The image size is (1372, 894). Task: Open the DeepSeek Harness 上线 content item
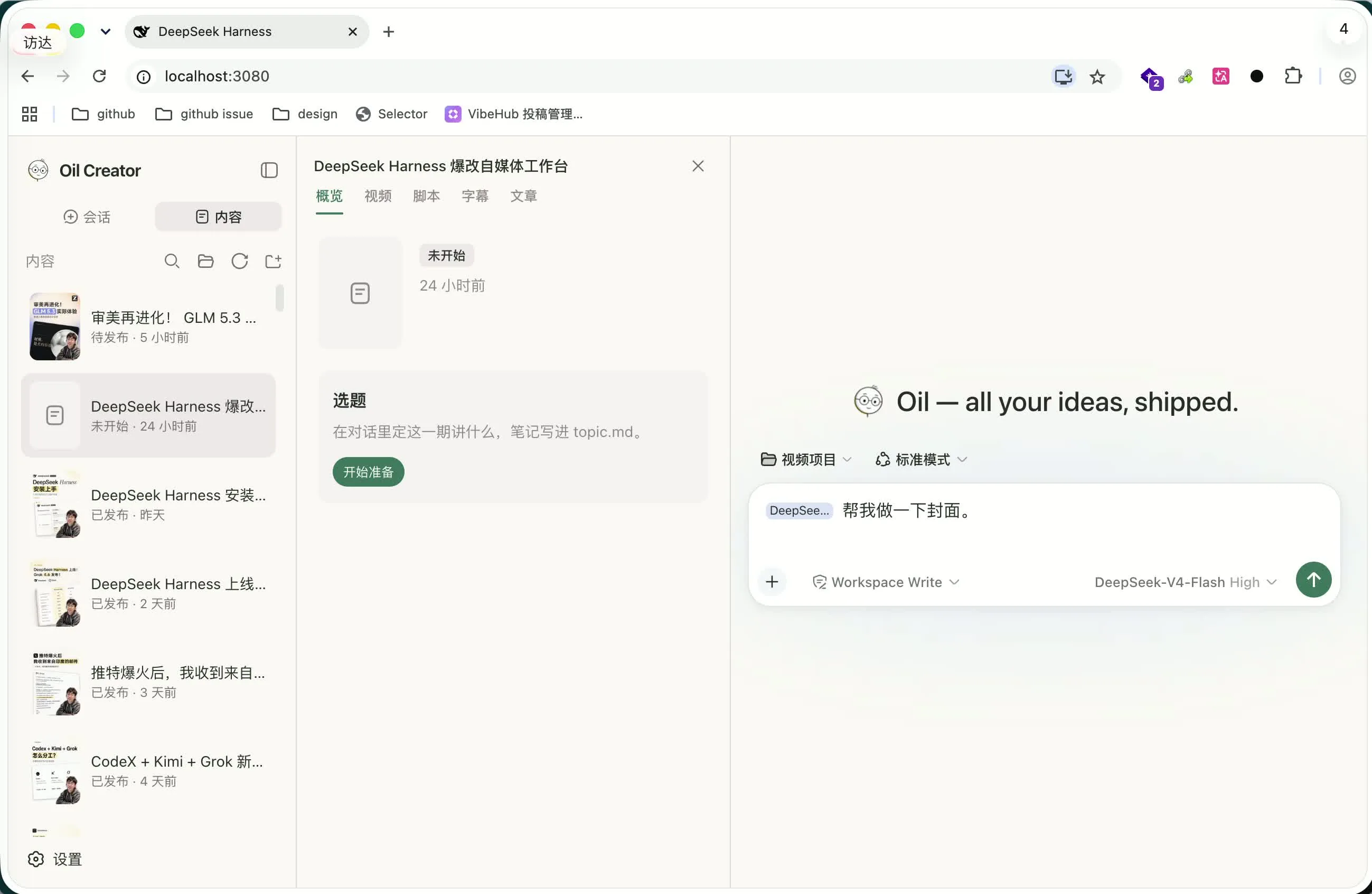[x=149, y=593]
